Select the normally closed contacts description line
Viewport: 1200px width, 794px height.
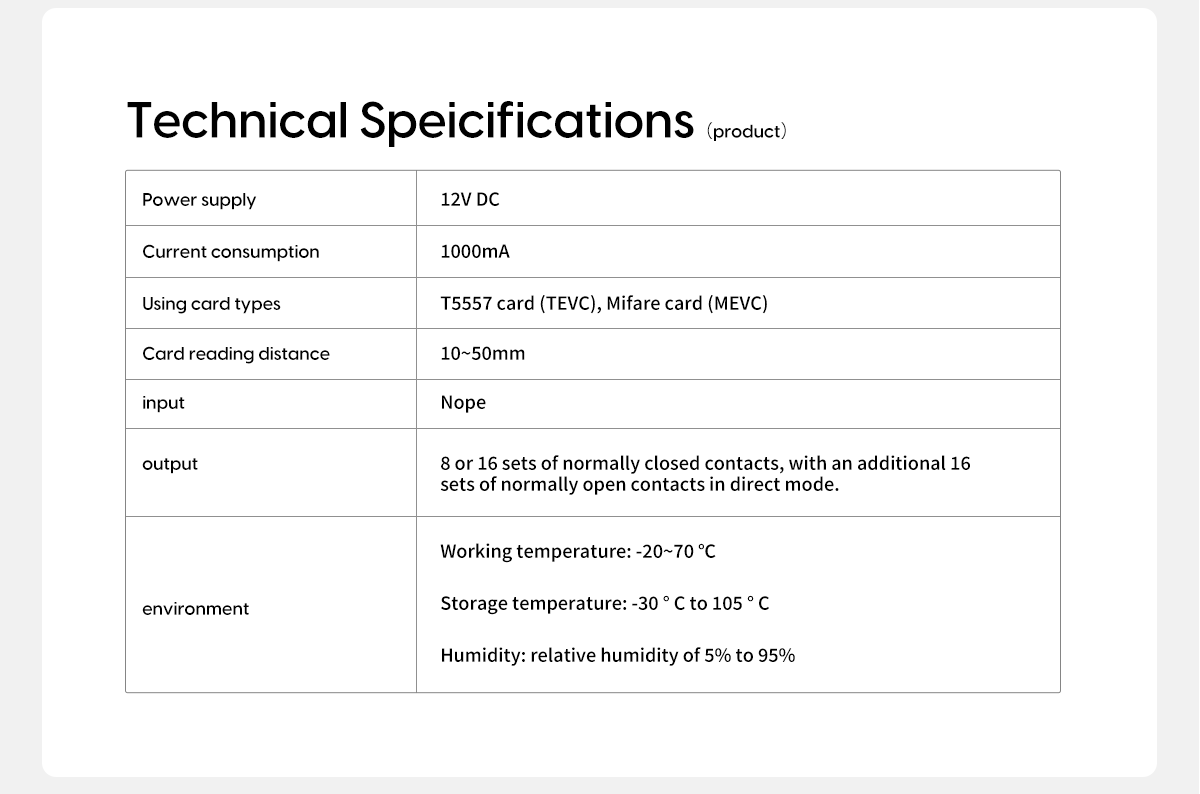705,463
